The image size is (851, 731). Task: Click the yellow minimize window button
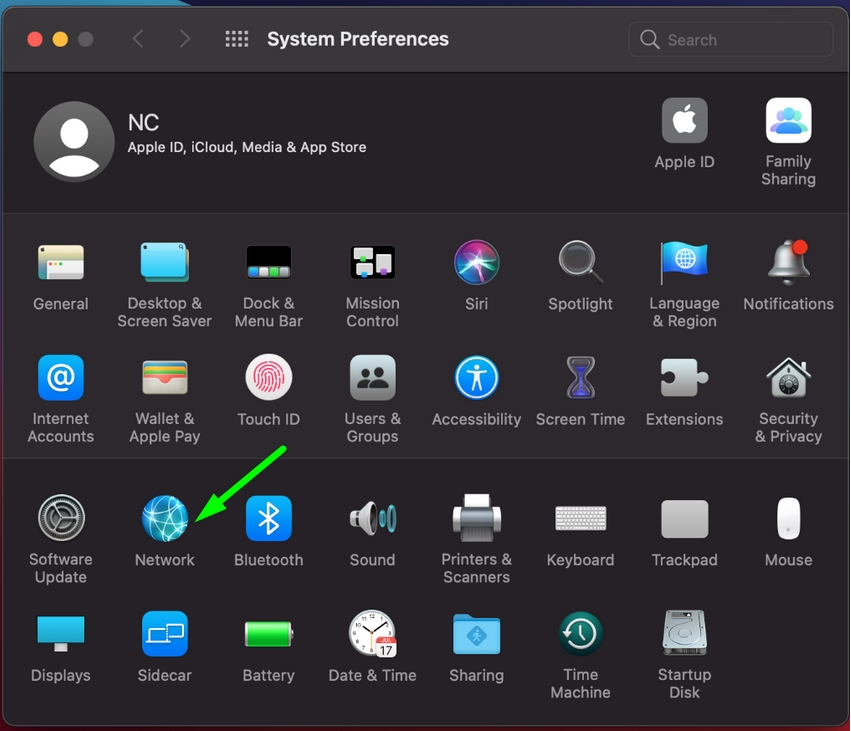[60, 40]
